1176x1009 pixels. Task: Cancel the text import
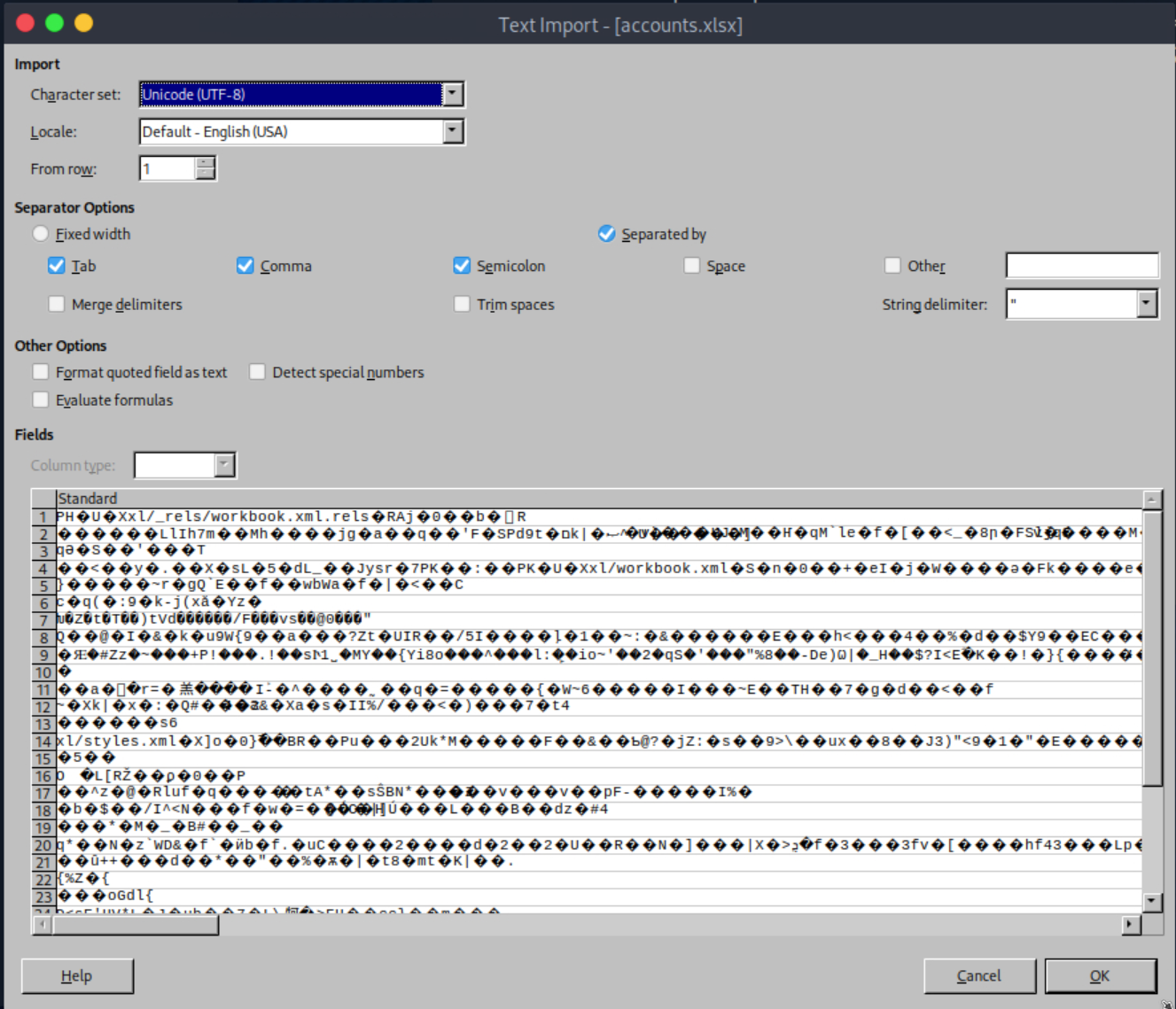pyautogui.click(x=979, y=975)
